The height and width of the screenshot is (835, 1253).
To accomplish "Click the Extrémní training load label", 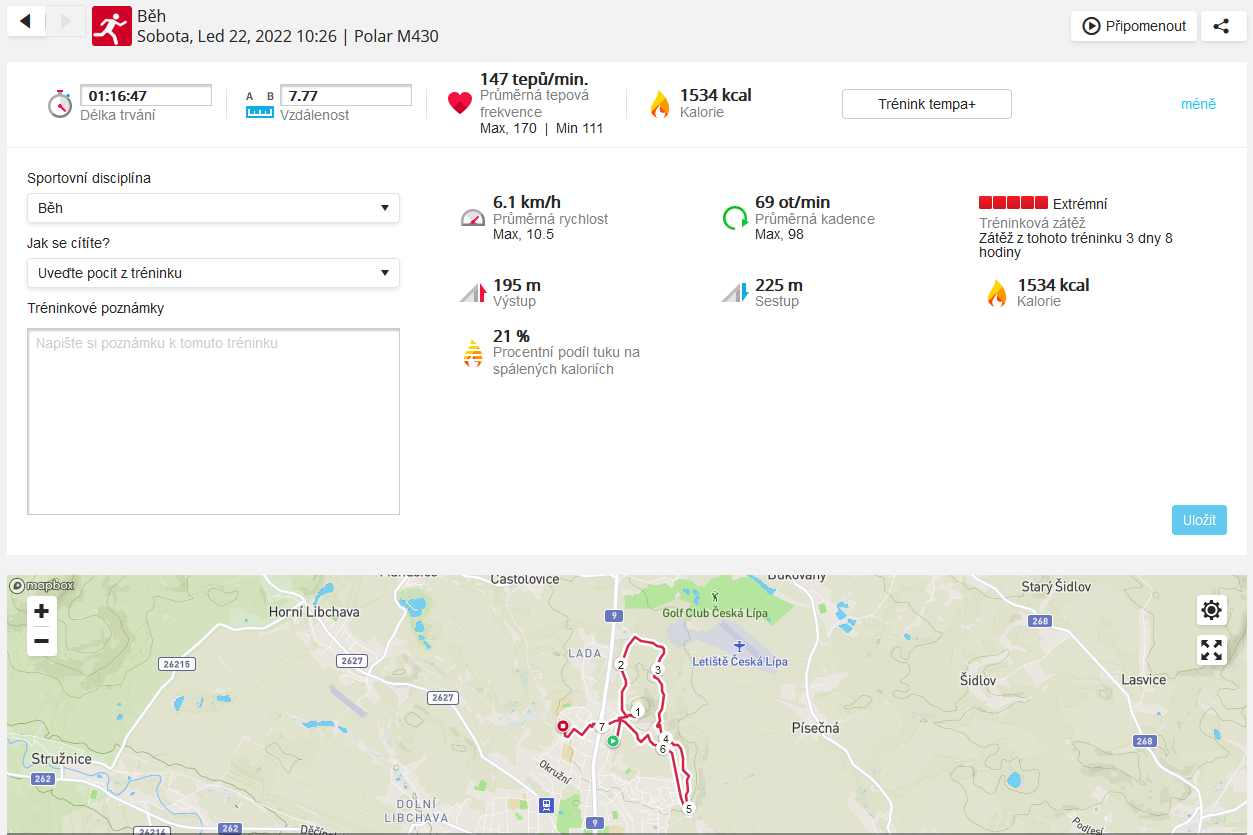I will click(1080, 203).
